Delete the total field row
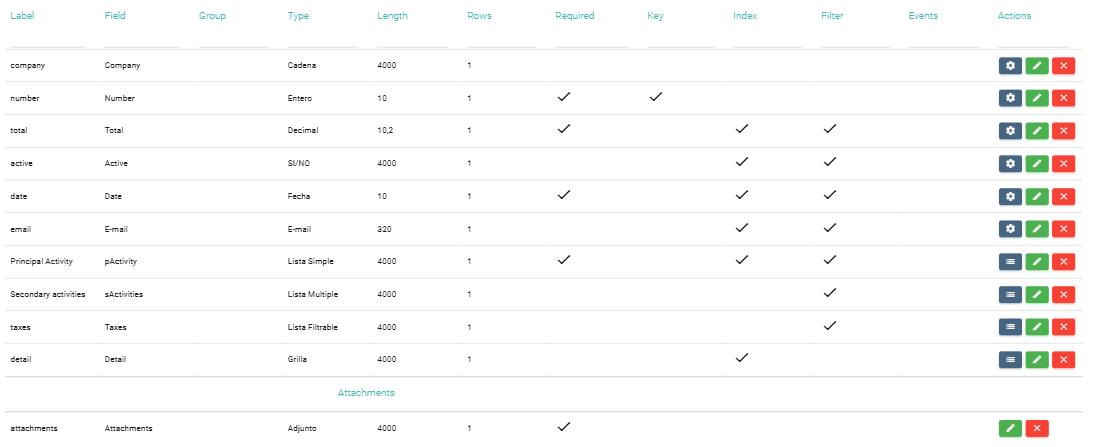Viewport: 1100px width, 447px height. (x=1064, y=131)
